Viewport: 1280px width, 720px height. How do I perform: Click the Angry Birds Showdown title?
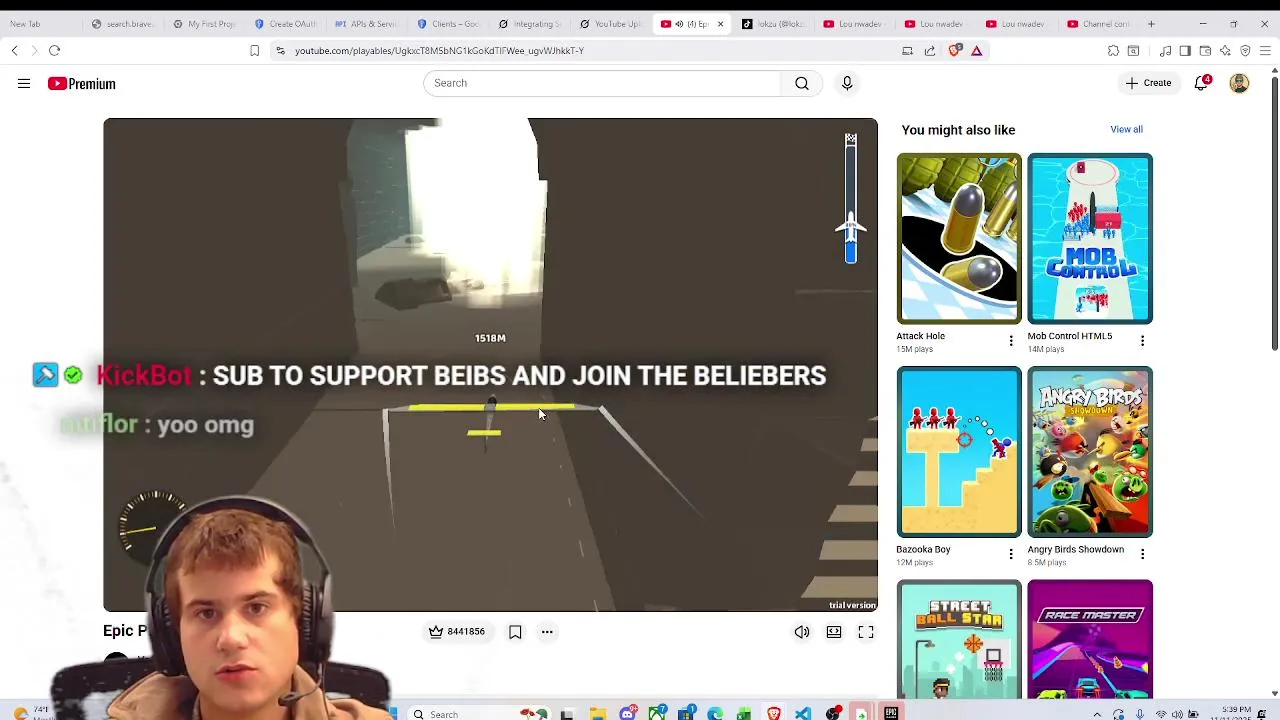(x=1076, y=549)
